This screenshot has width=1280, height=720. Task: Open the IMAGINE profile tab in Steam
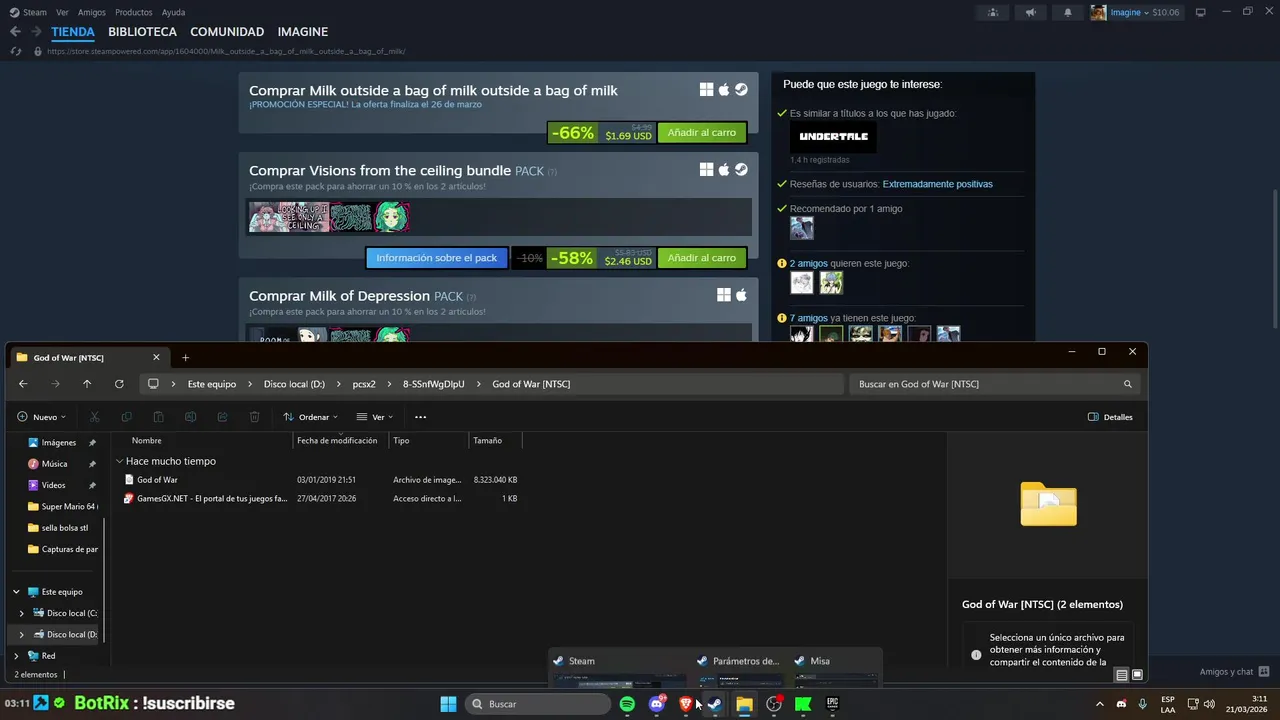(303, 32)
